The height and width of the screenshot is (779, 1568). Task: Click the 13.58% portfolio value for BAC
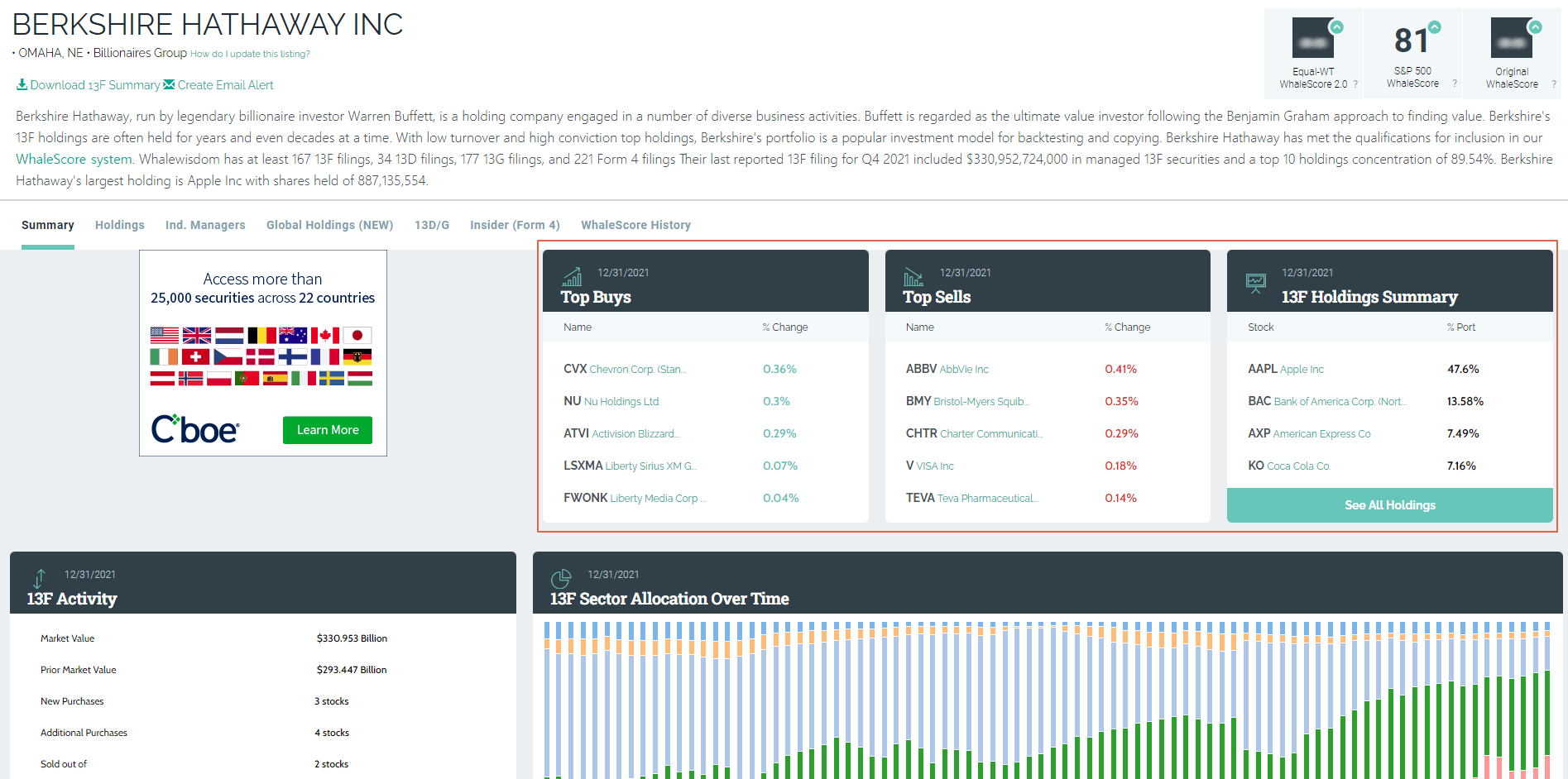pos(1465,401)
